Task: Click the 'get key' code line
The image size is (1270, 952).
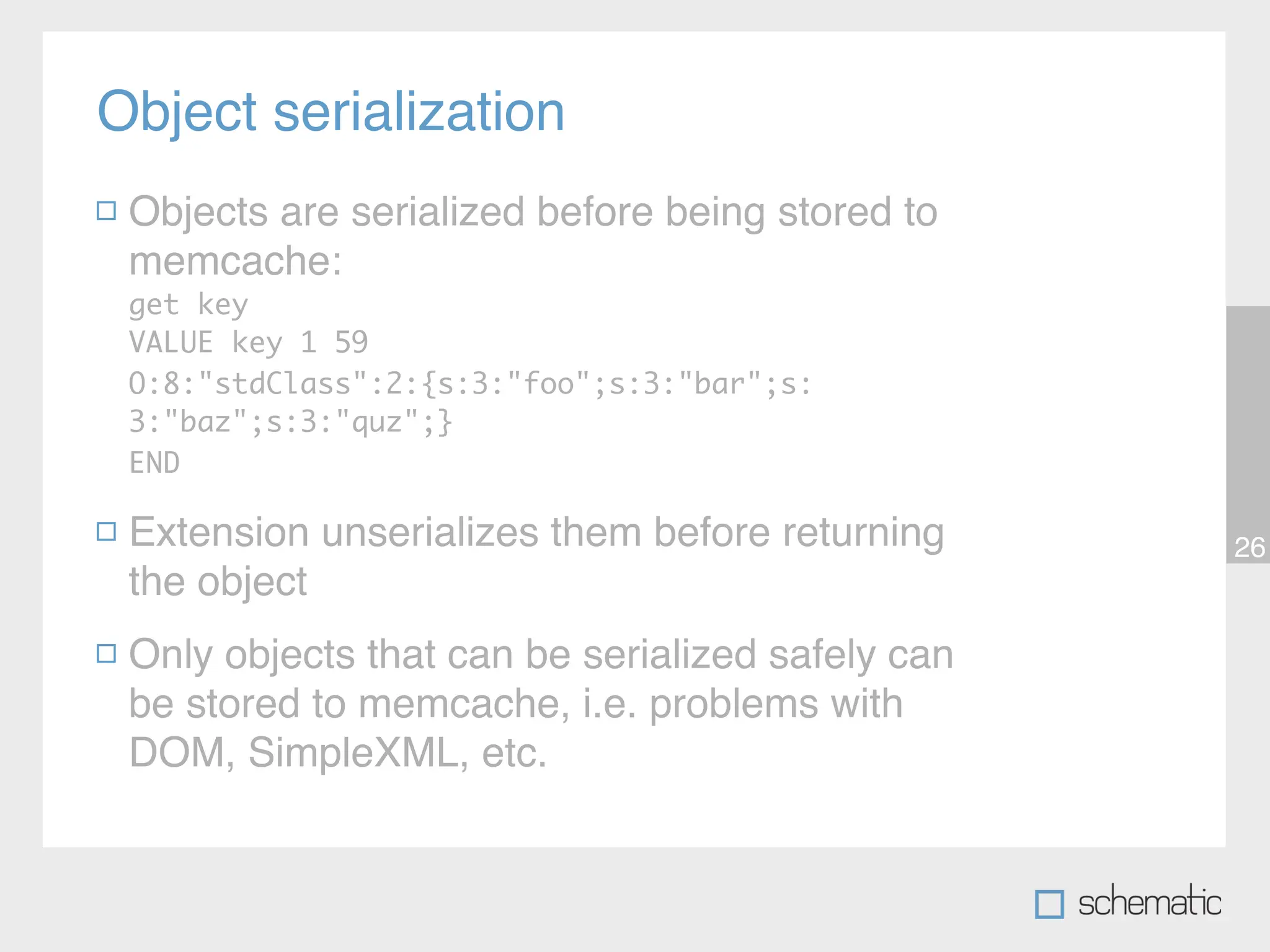Action: click(x=189, y=305)
